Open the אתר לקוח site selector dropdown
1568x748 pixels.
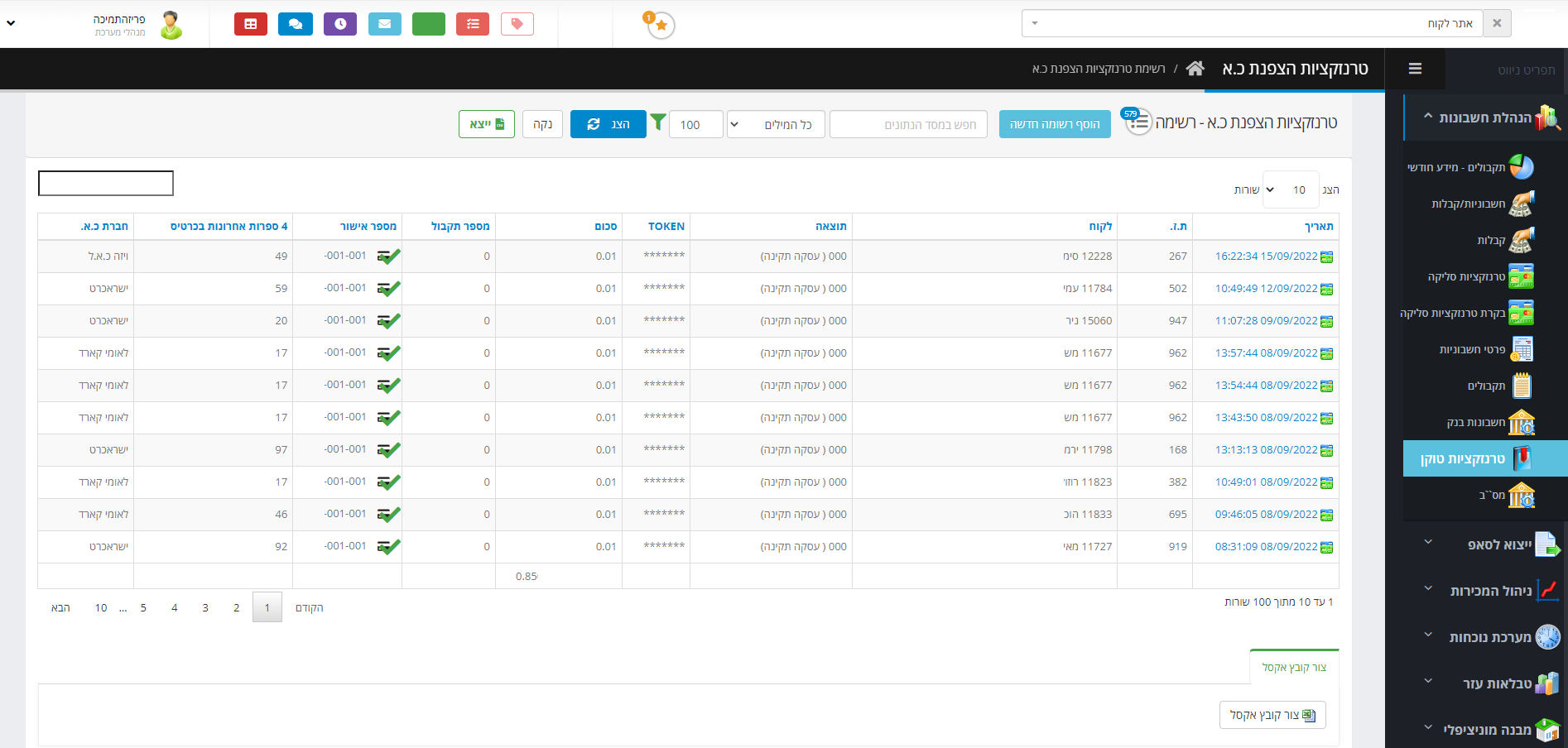1252,23
